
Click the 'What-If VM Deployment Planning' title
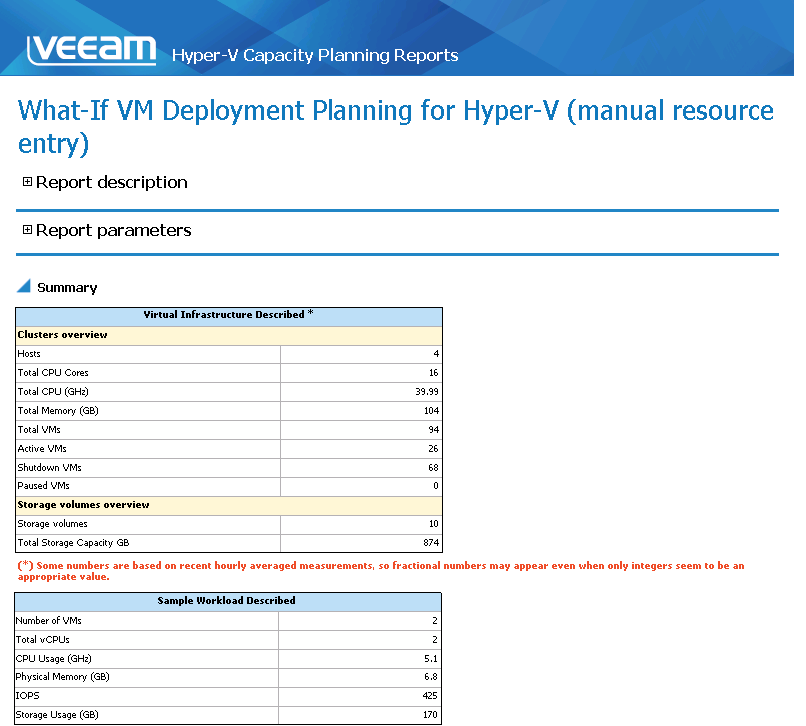tap(395, 126)
